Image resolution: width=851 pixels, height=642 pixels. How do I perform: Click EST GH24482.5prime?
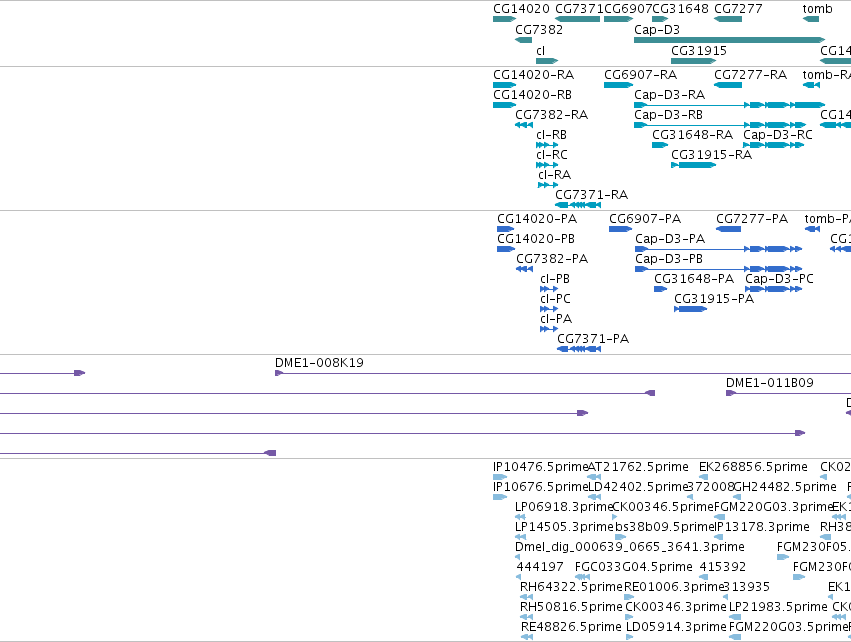coord(785,487)
